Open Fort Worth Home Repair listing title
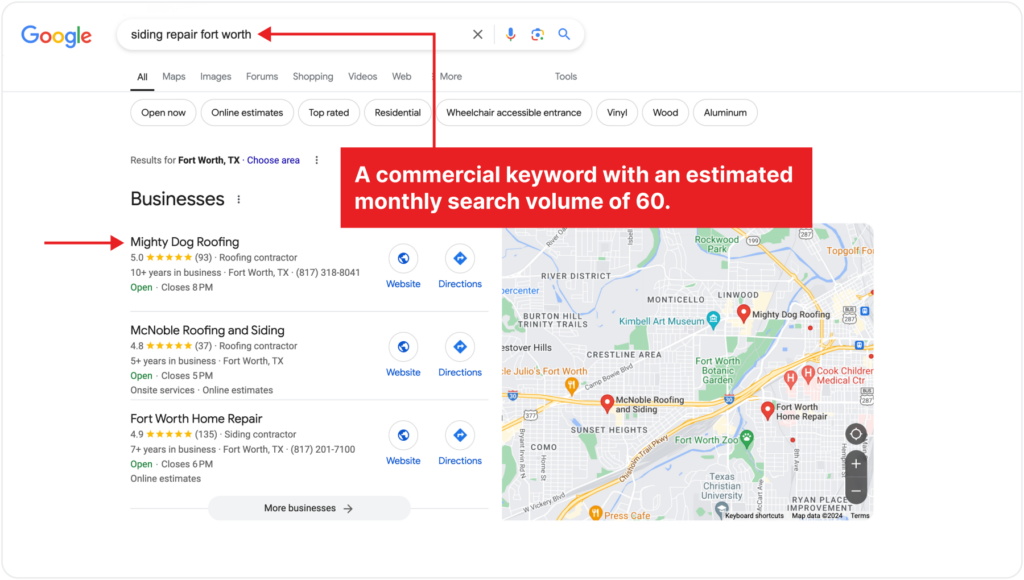The width and height of the screenshot is (1024, 580). pyautogui.click(x=196, y=419)
